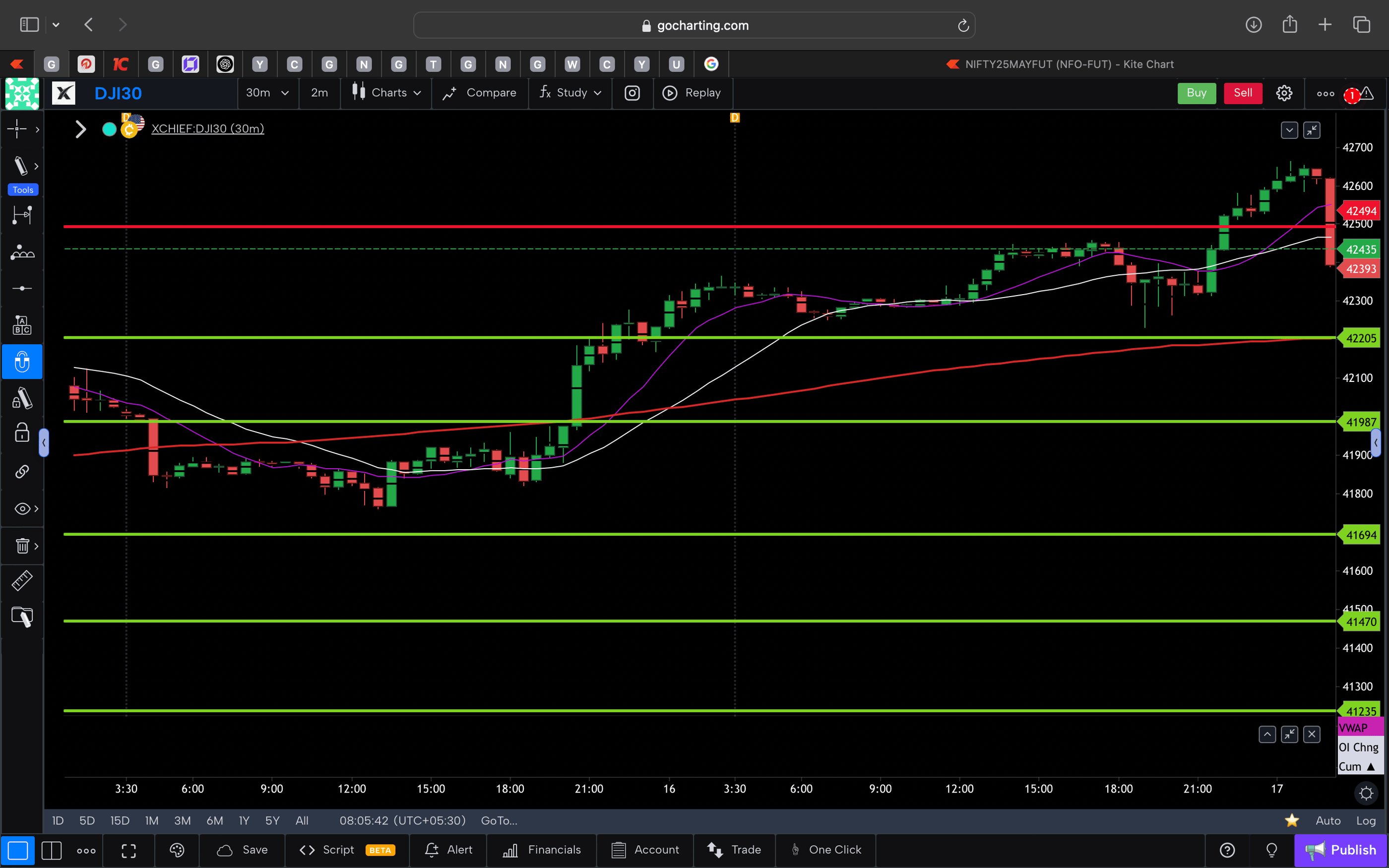Click the green Buy button
The height and width of the screenshot is (868, 1389).
click(x=1196, y=92)
